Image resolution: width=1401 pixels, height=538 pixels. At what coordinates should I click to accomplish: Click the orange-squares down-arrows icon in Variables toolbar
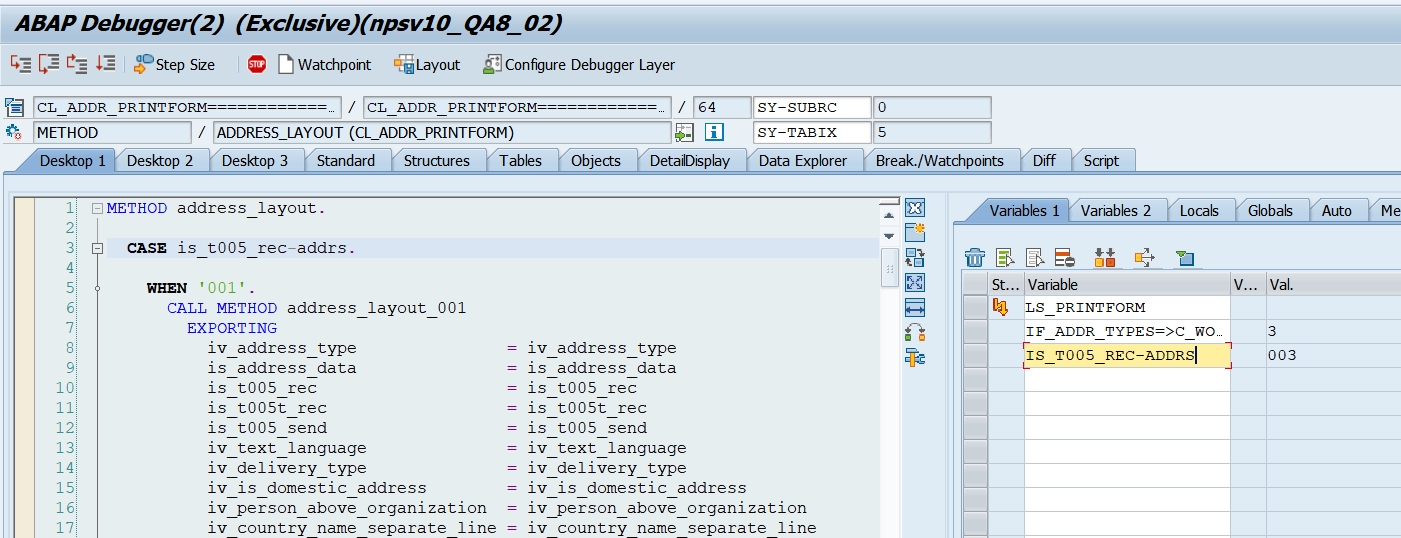point(1104,258)
